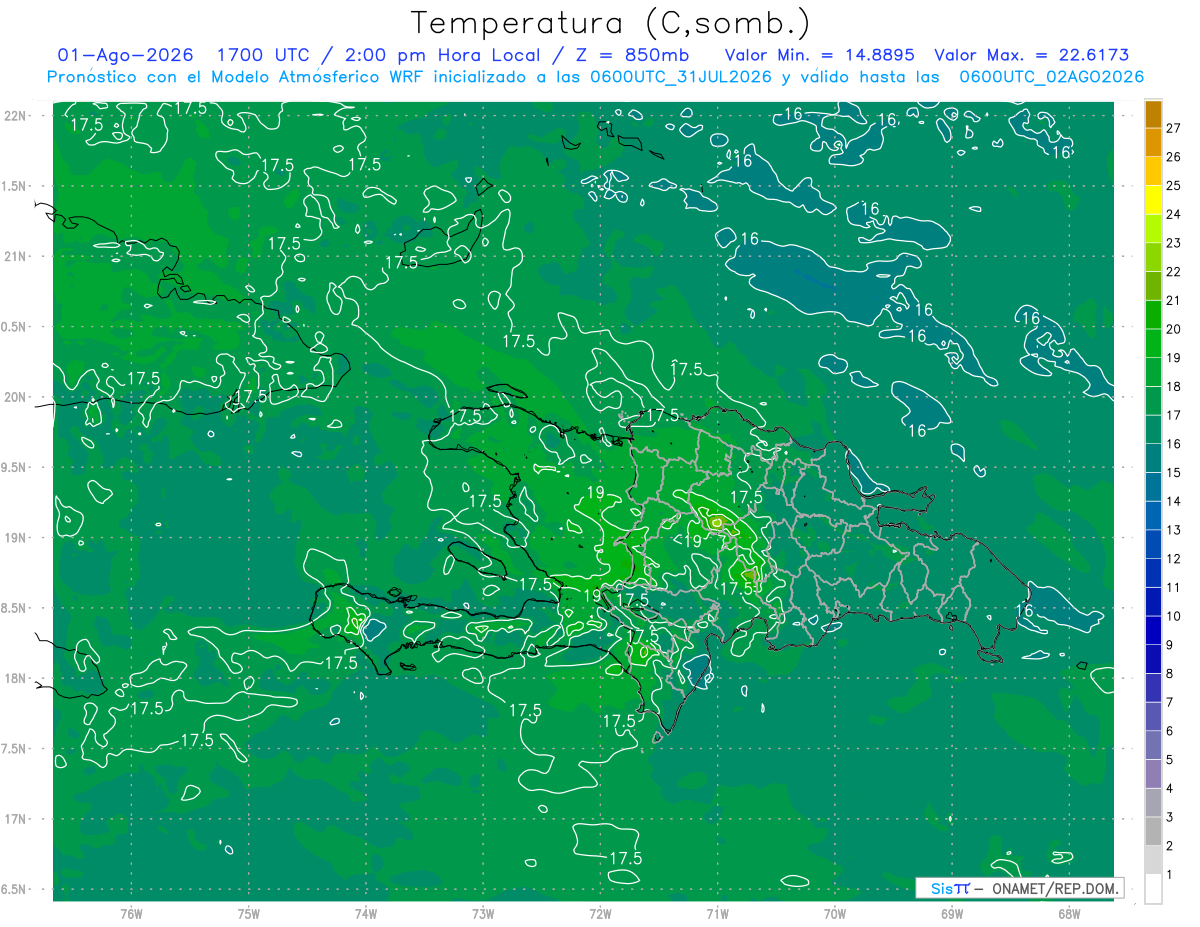Click the "27" label on the colour scale
The width and height of the screenshot is (1200, 927).
(1174, 128)
